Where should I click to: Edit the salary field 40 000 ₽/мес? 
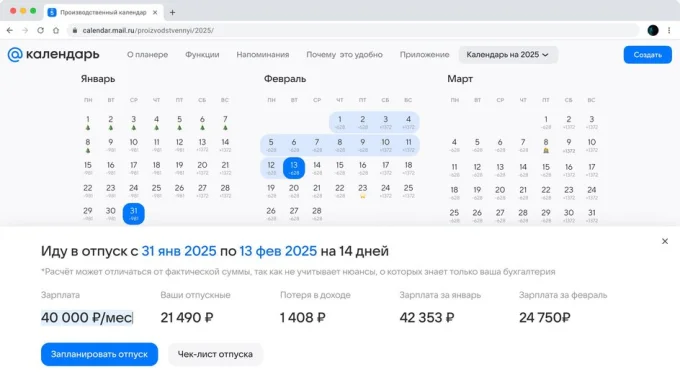point(87,318)
